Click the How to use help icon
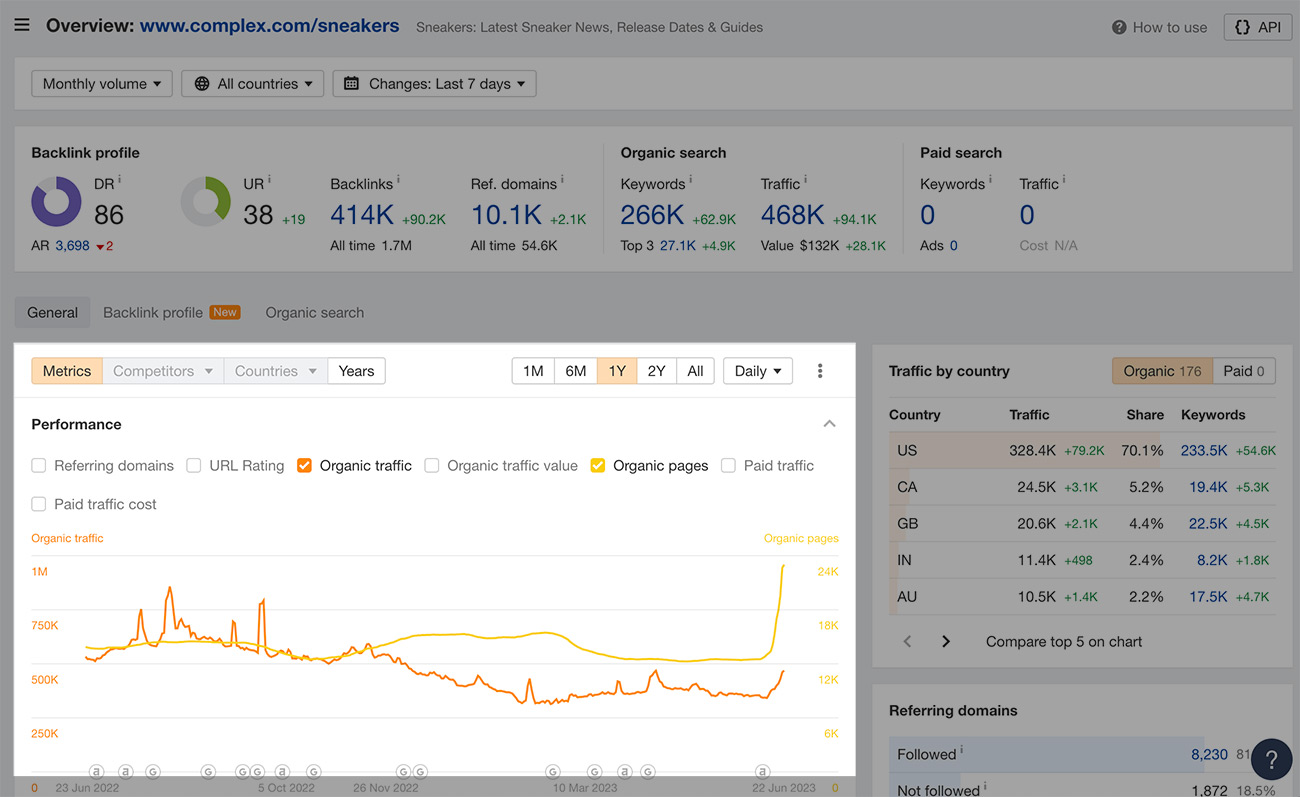Viewport: 1300px width, 797px height. point(1119,28)
